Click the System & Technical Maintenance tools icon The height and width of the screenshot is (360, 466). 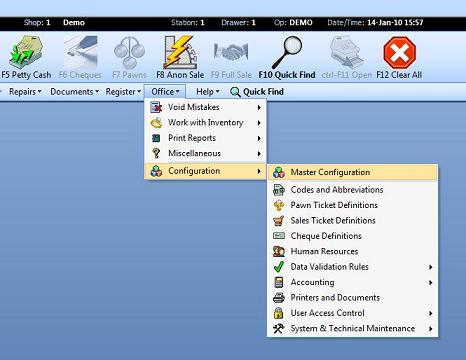tap(279, 328)
